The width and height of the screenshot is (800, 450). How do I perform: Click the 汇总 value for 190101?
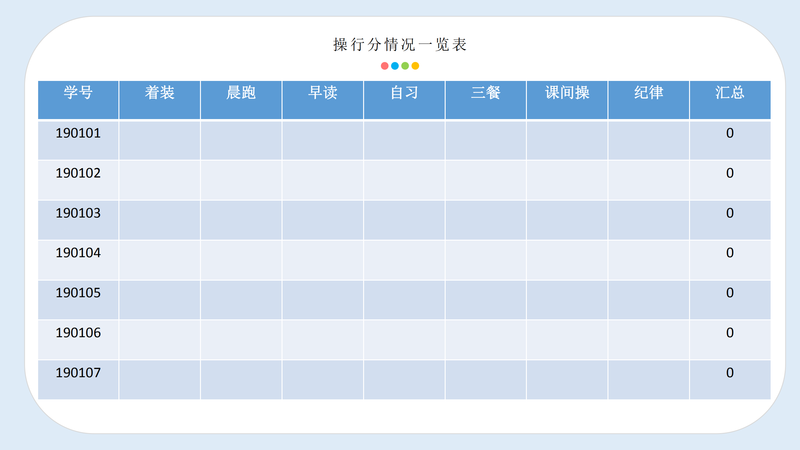pyautogui.click(x=730, y=133)
